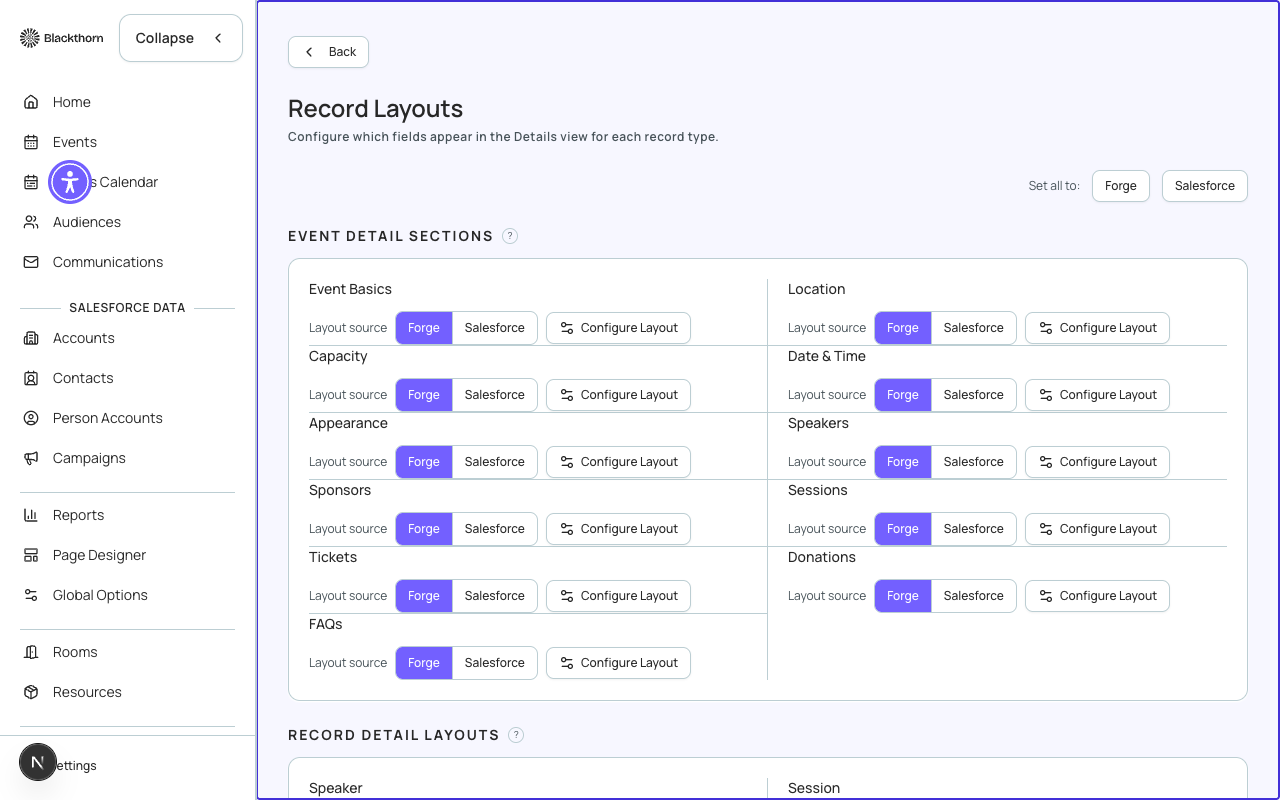Open Resources in the sidebar
The width and height of the screenshot is (1280, 800).
point(127,692)
